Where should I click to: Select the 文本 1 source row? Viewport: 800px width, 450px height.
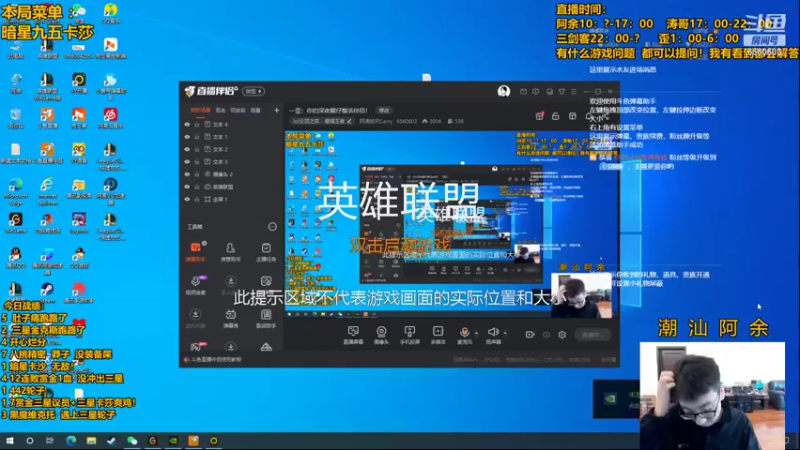[x=232, y=137]
